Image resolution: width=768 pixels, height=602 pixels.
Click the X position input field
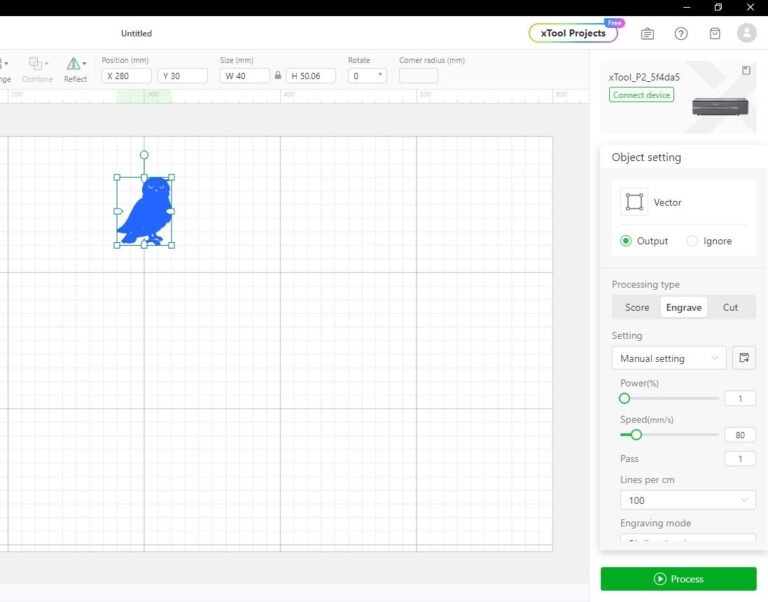127,76
